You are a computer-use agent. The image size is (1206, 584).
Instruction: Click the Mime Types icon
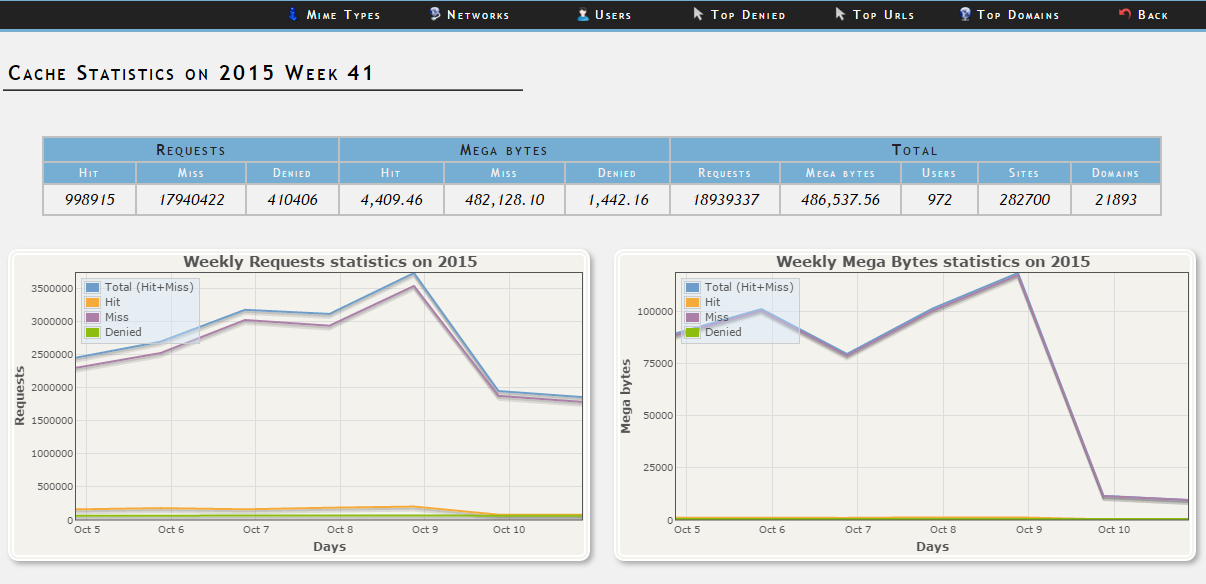[293, 14]
